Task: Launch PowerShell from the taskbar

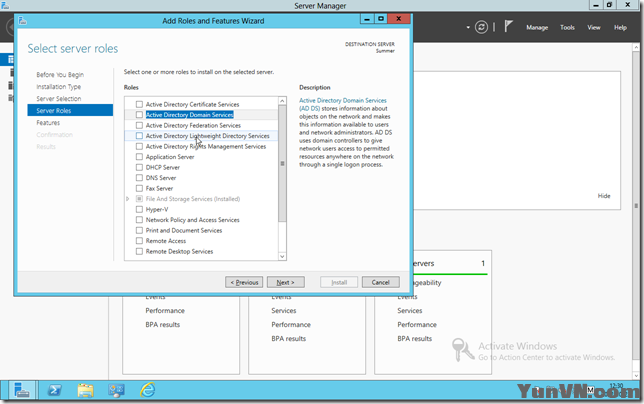Action: [54, 390]
